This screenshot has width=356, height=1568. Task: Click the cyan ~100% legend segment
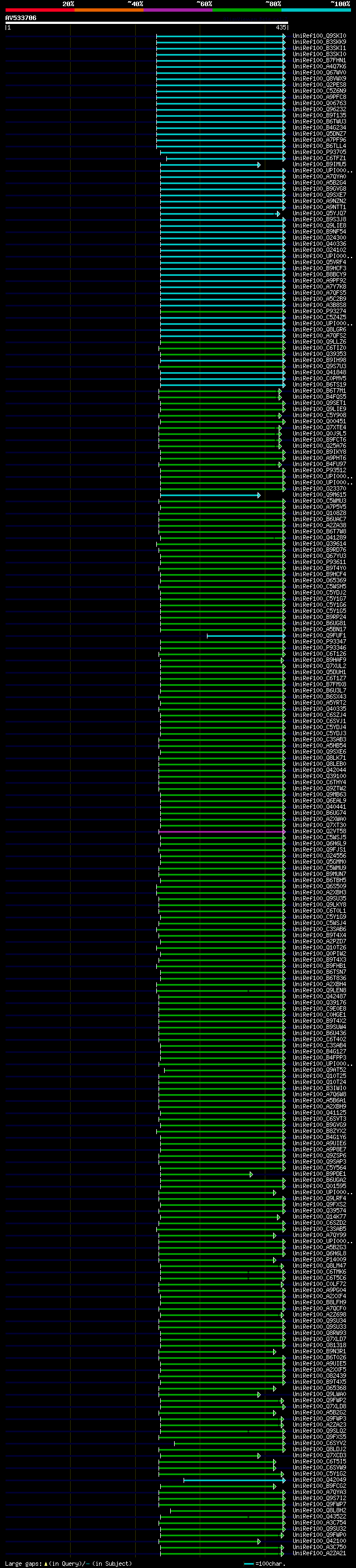pyautogui.click(x=316, y=10)
